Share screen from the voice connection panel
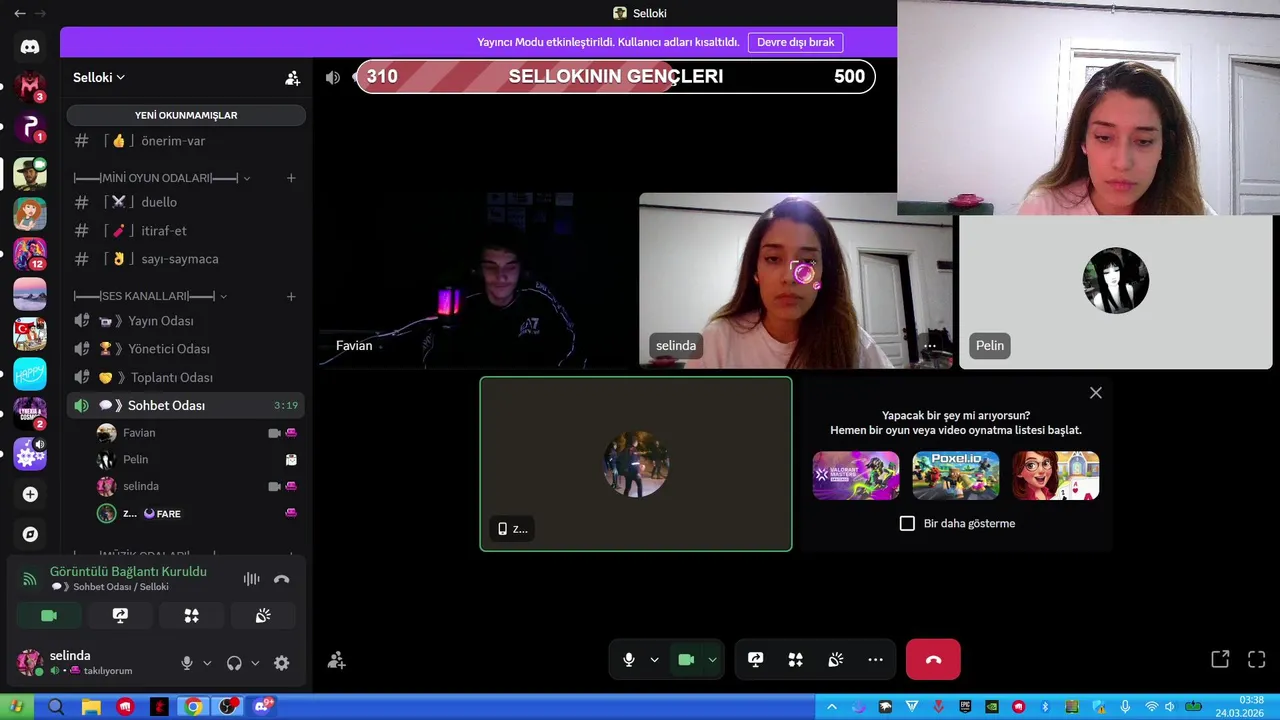 click(x=120, y=616)
